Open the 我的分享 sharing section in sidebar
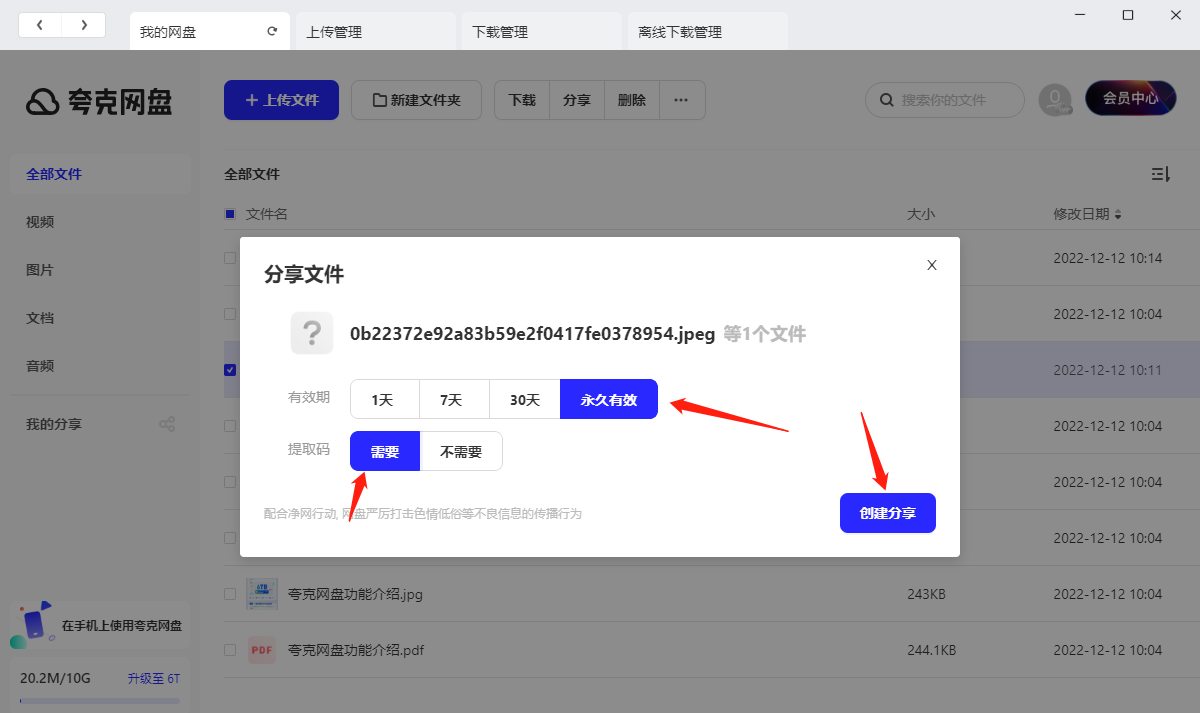 (x=51, y=423)
